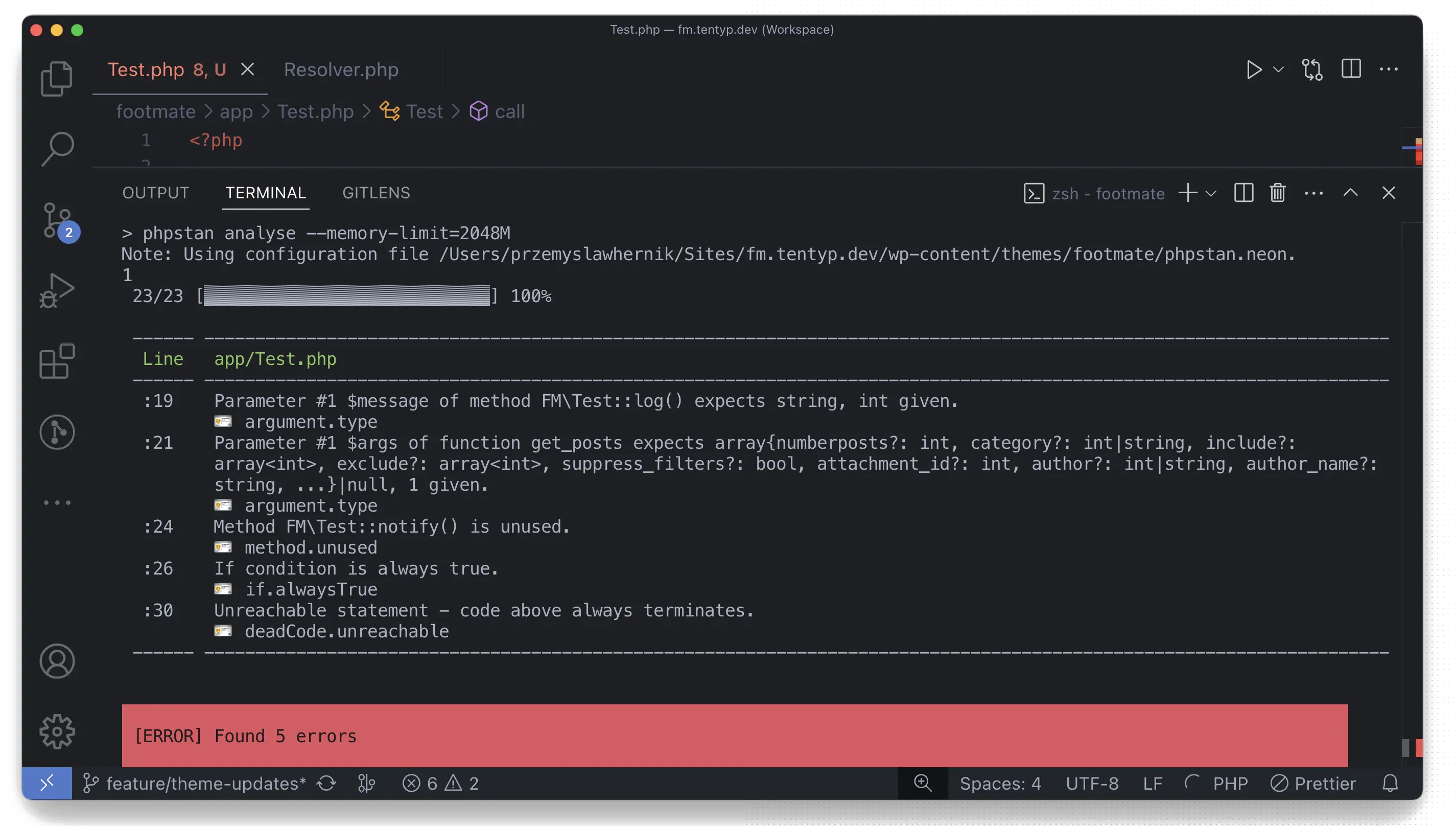The width and height of the screenshot is (1456, 826).
Task: Select language mode PHP
Action: pyautogui.click(x=1230, y=784)
